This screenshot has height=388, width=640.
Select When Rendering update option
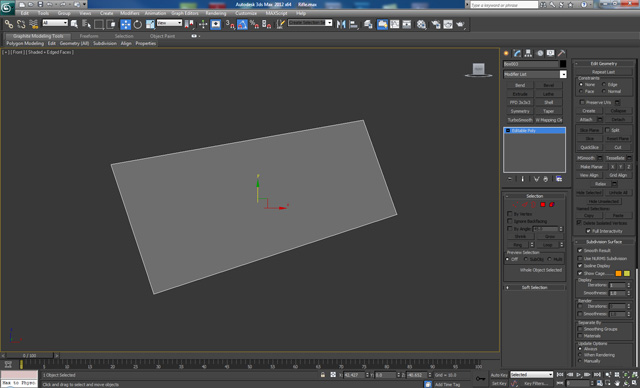tap(580, 355)
